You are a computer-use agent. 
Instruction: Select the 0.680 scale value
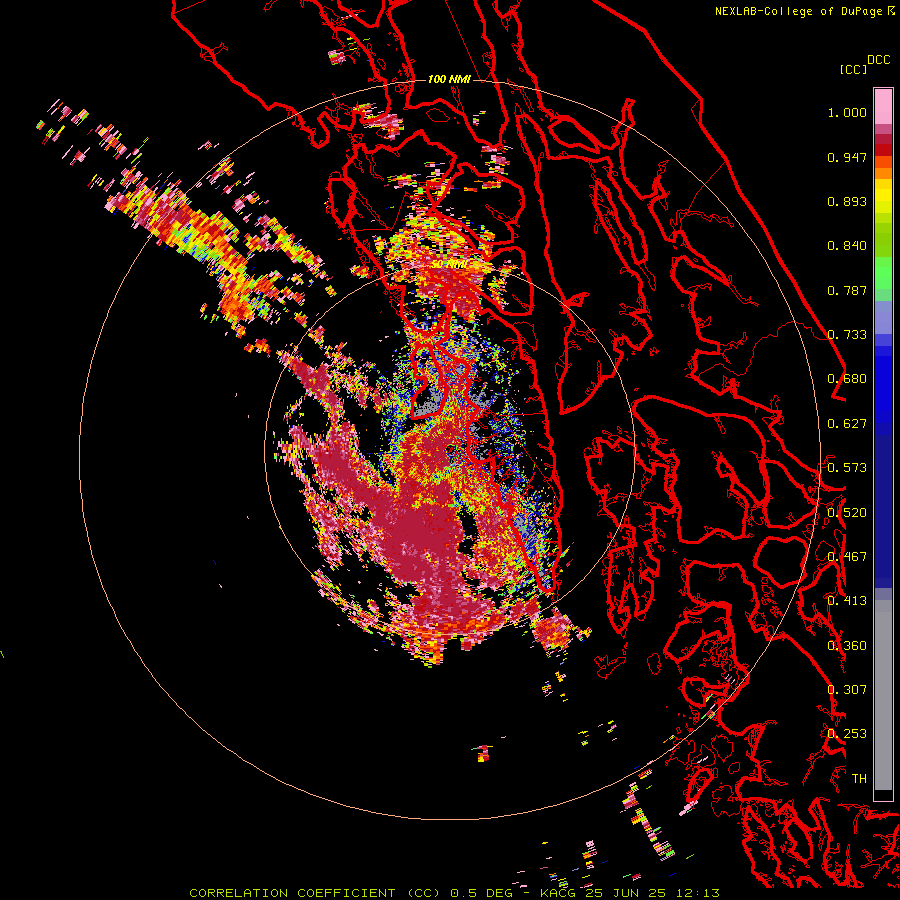pos(847,379)
